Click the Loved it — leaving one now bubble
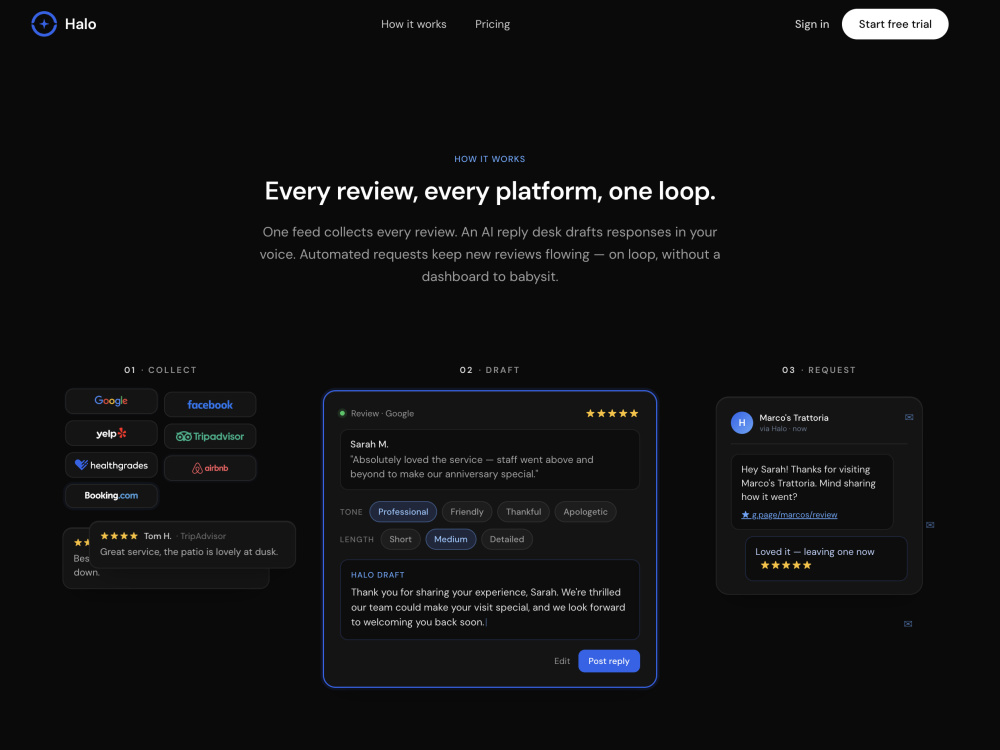The image size is (1000, 750). click(826, 559)
